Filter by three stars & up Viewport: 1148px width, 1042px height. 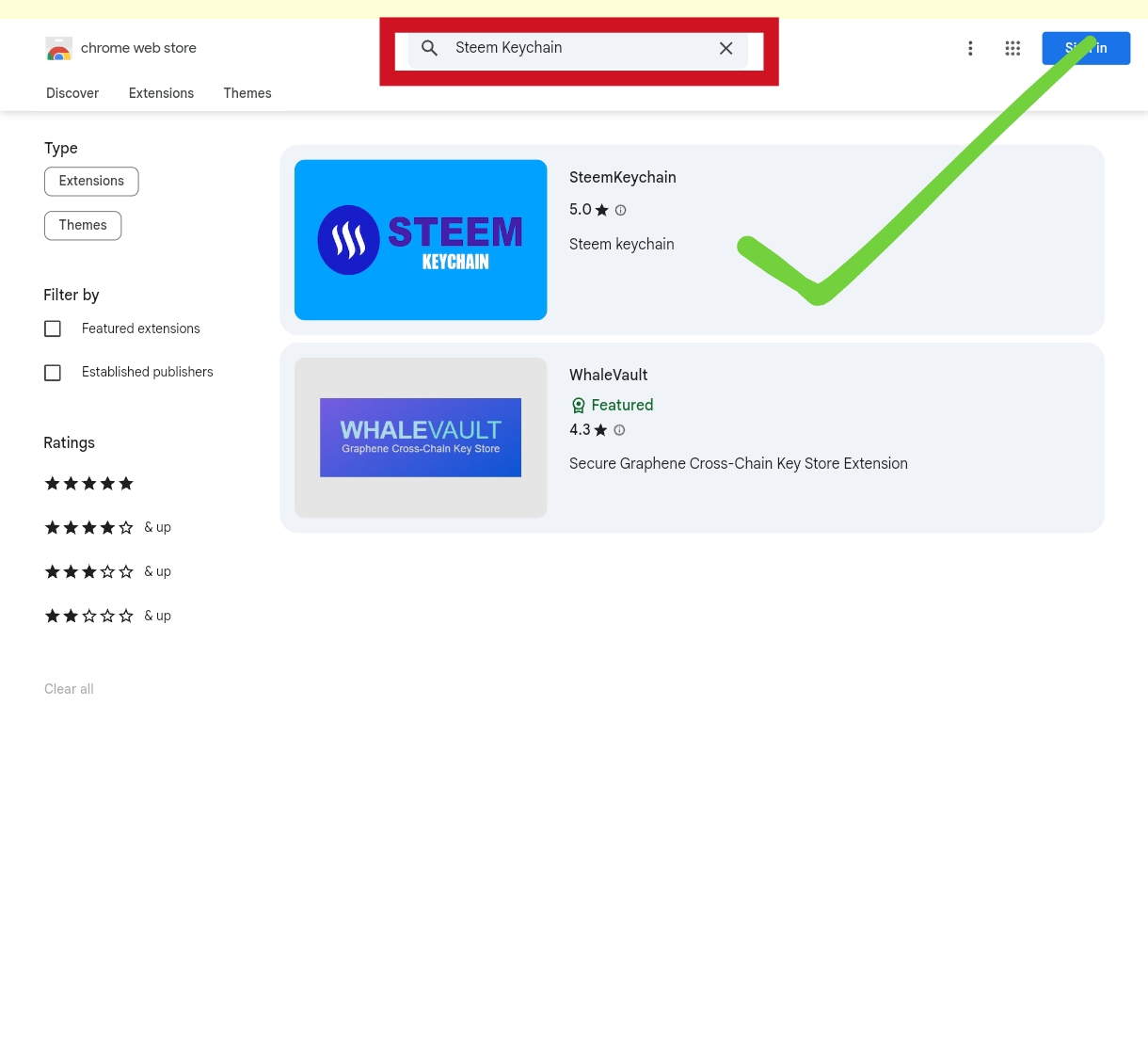coord(108,572)
